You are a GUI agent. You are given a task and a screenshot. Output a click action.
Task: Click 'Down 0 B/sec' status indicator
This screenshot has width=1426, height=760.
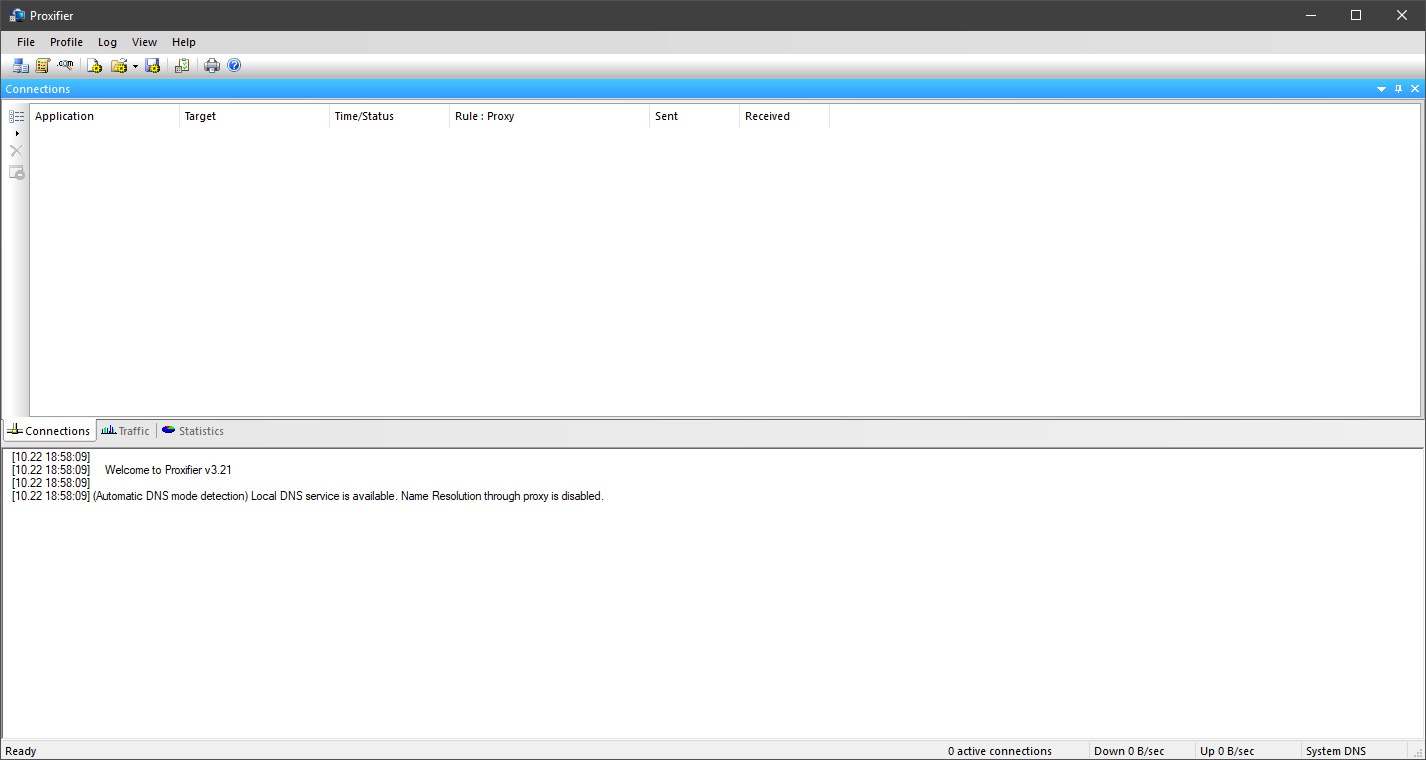pos(1129,751)
